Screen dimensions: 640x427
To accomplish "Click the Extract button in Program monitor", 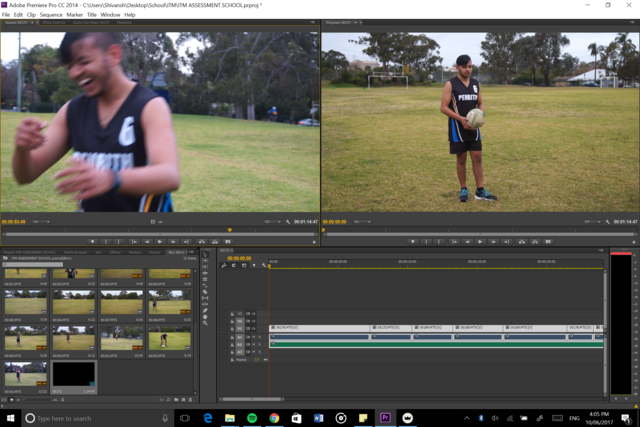I will (x=535, y=242).
